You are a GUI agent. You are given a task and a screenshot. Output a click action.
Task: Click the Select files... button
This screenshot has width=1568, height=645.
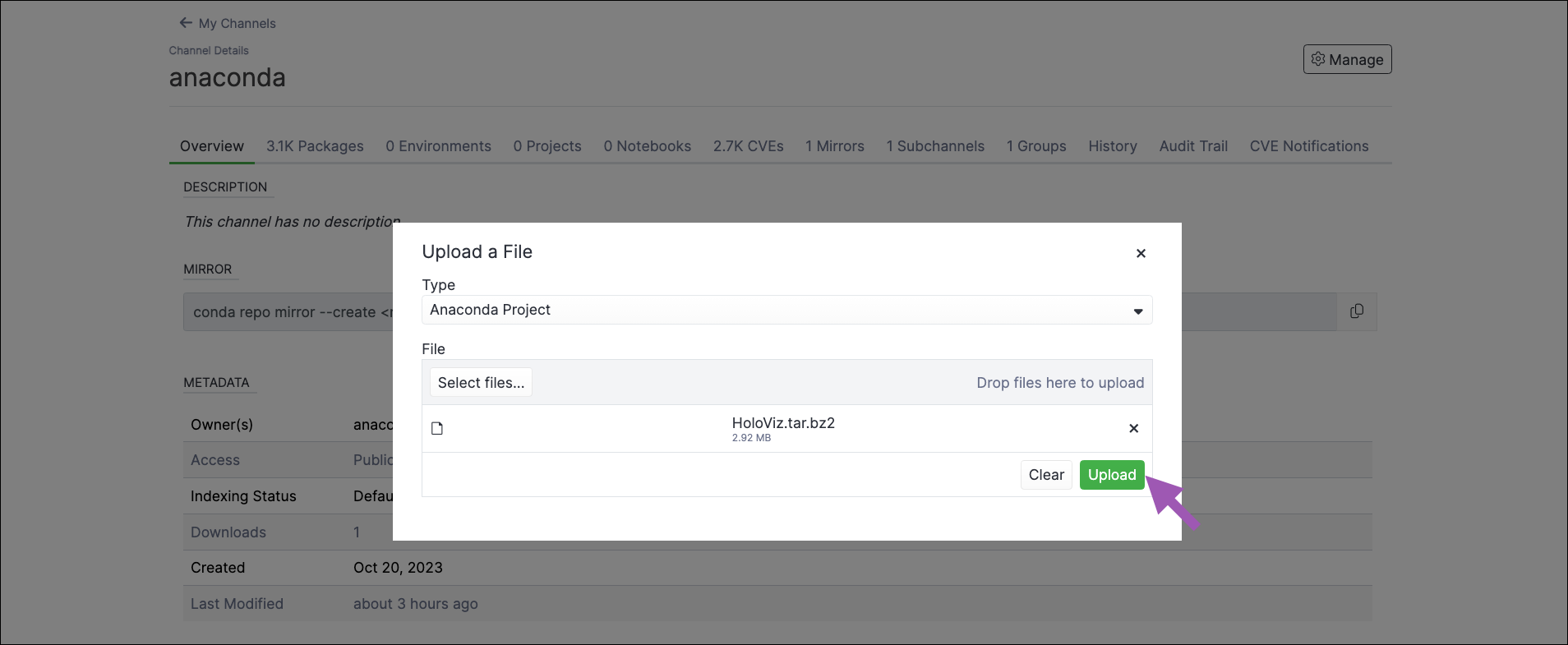pos(481,382)
